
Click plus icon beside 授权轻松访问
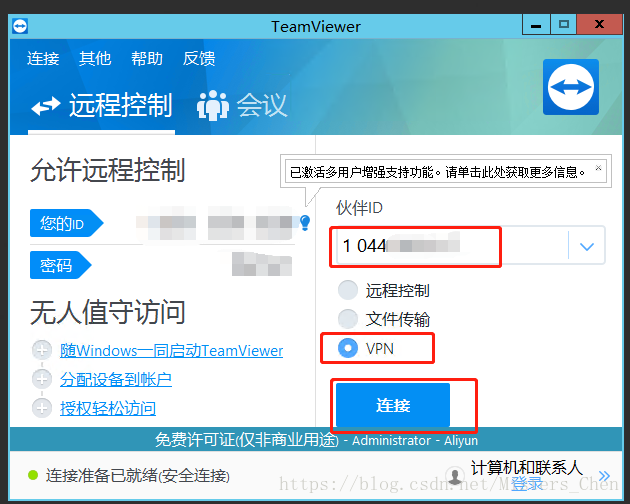[42, 408]
